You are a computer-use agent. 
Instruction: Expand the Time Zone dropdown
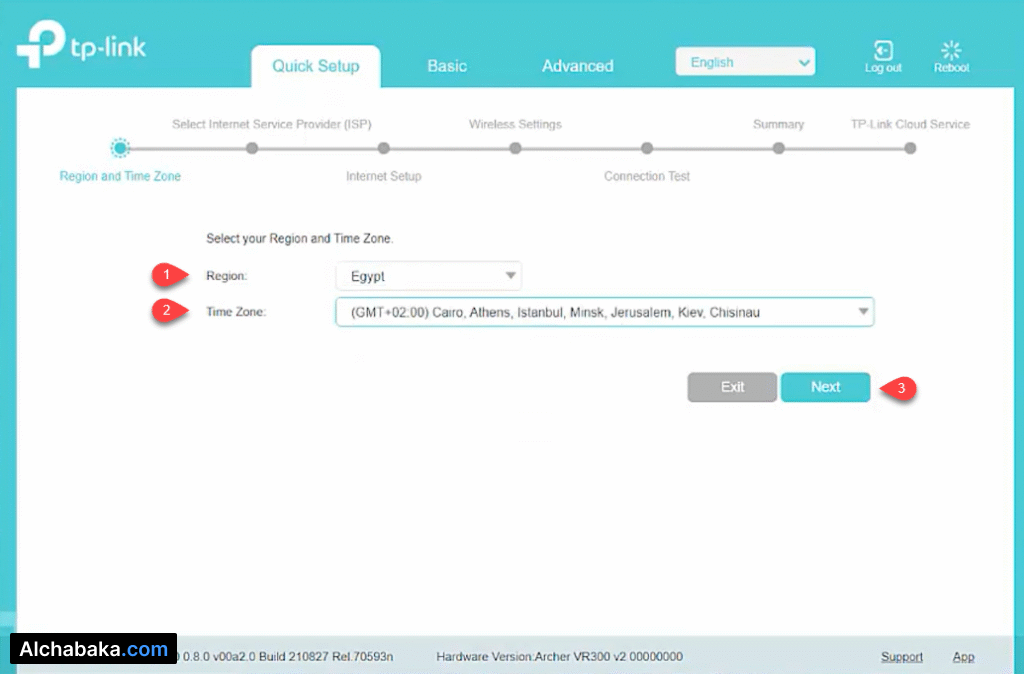604,313
